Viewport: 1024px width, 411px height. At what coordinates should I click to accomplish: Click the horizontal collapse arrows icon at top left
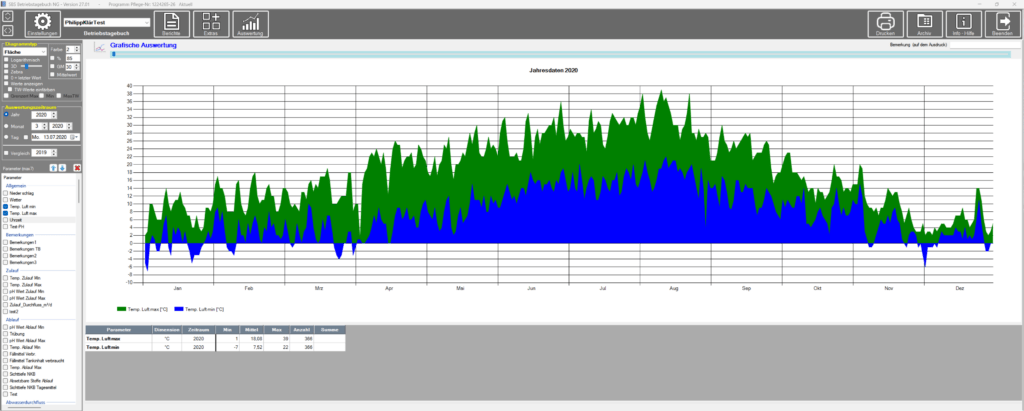click(x=7, y=30)
